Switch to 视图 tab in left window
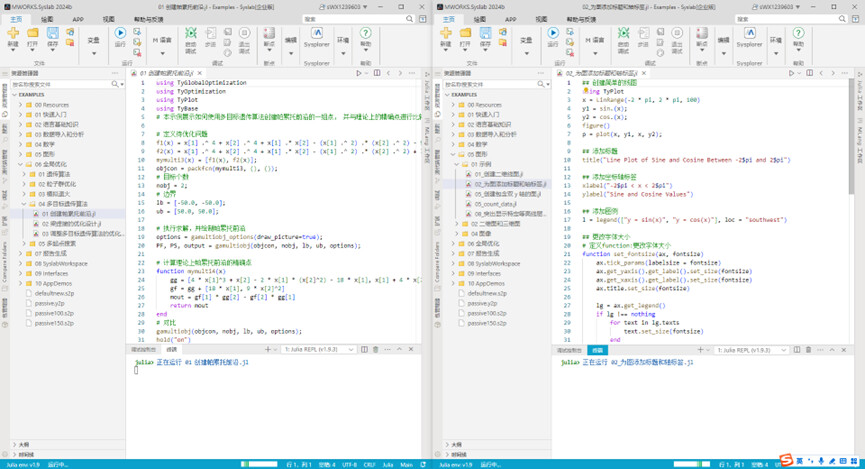865x469 pixels. point(109,19)
